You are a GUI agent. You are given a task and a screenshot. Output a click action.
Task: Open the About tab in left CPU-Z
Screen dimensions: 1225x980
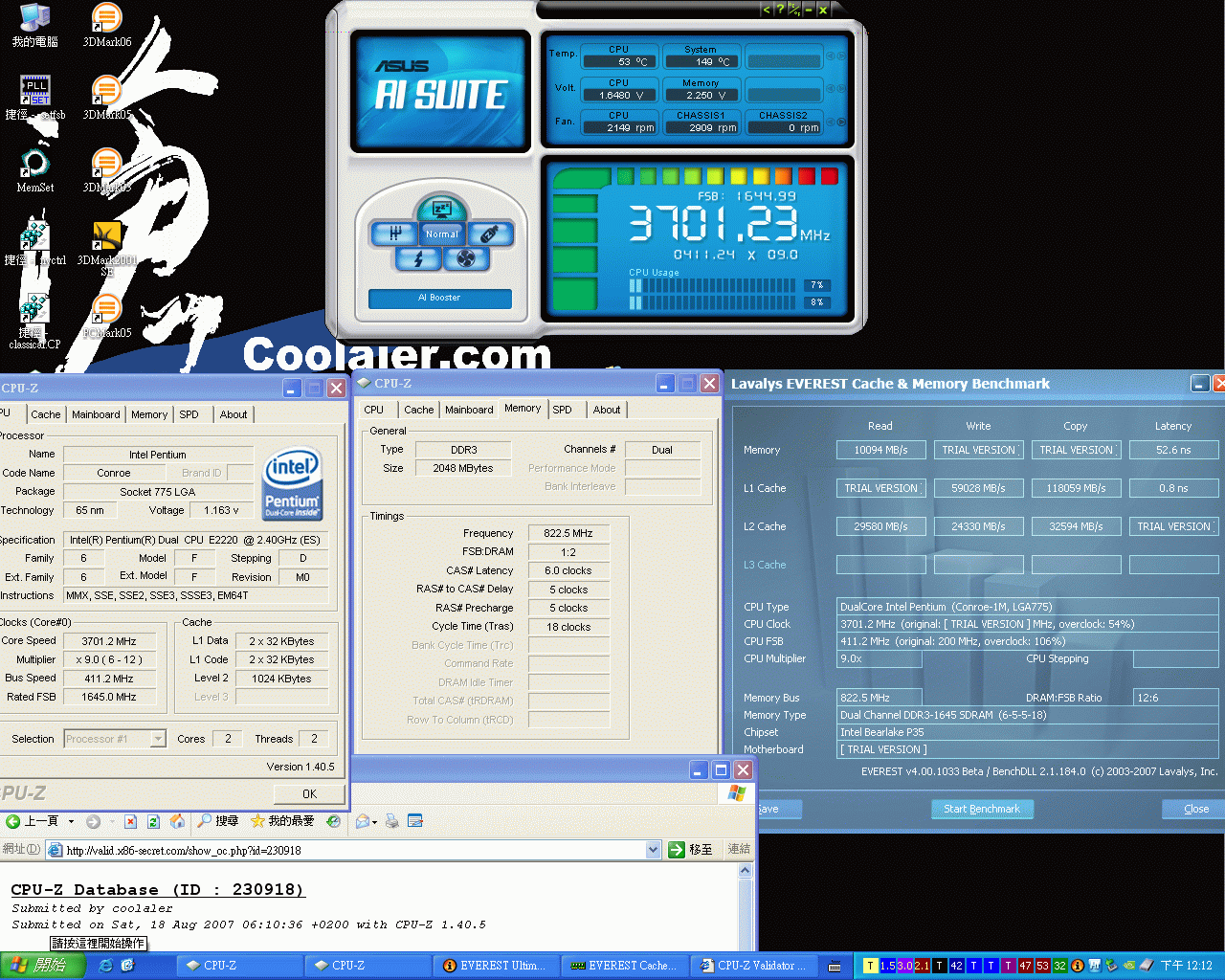234,414
